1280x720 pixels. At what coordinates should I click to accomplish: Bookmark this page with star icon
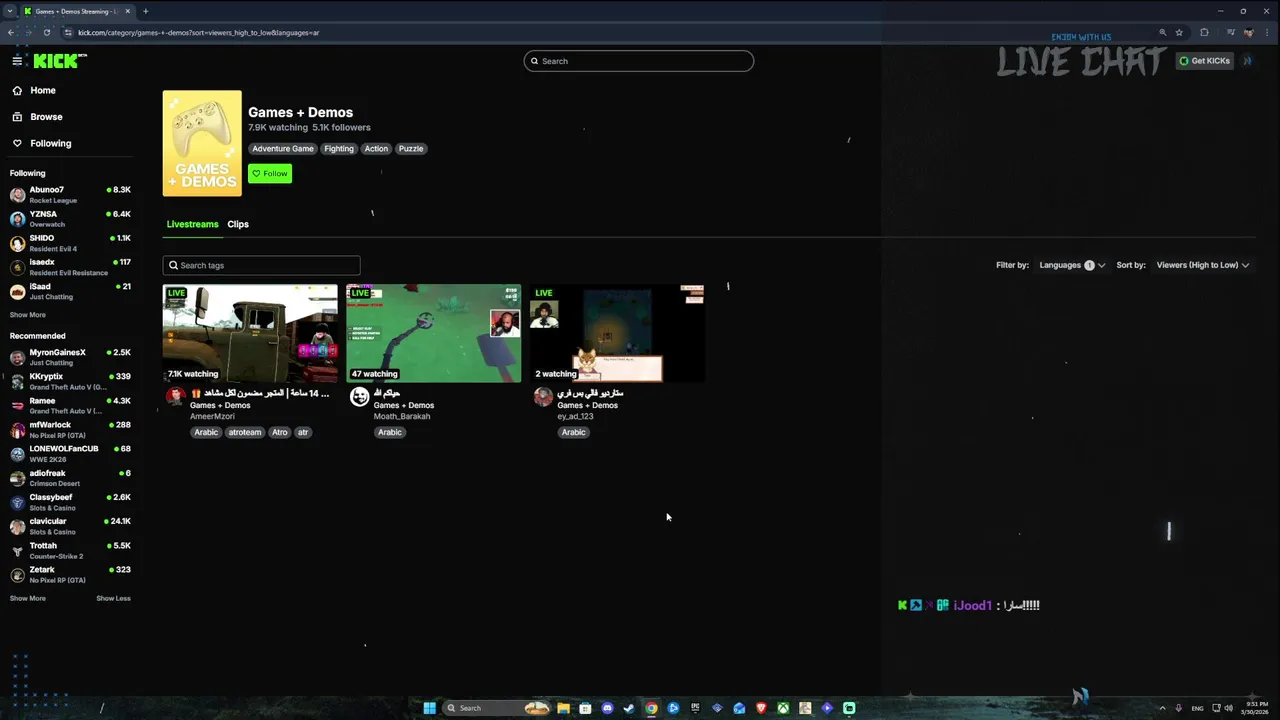[1179, 32]
